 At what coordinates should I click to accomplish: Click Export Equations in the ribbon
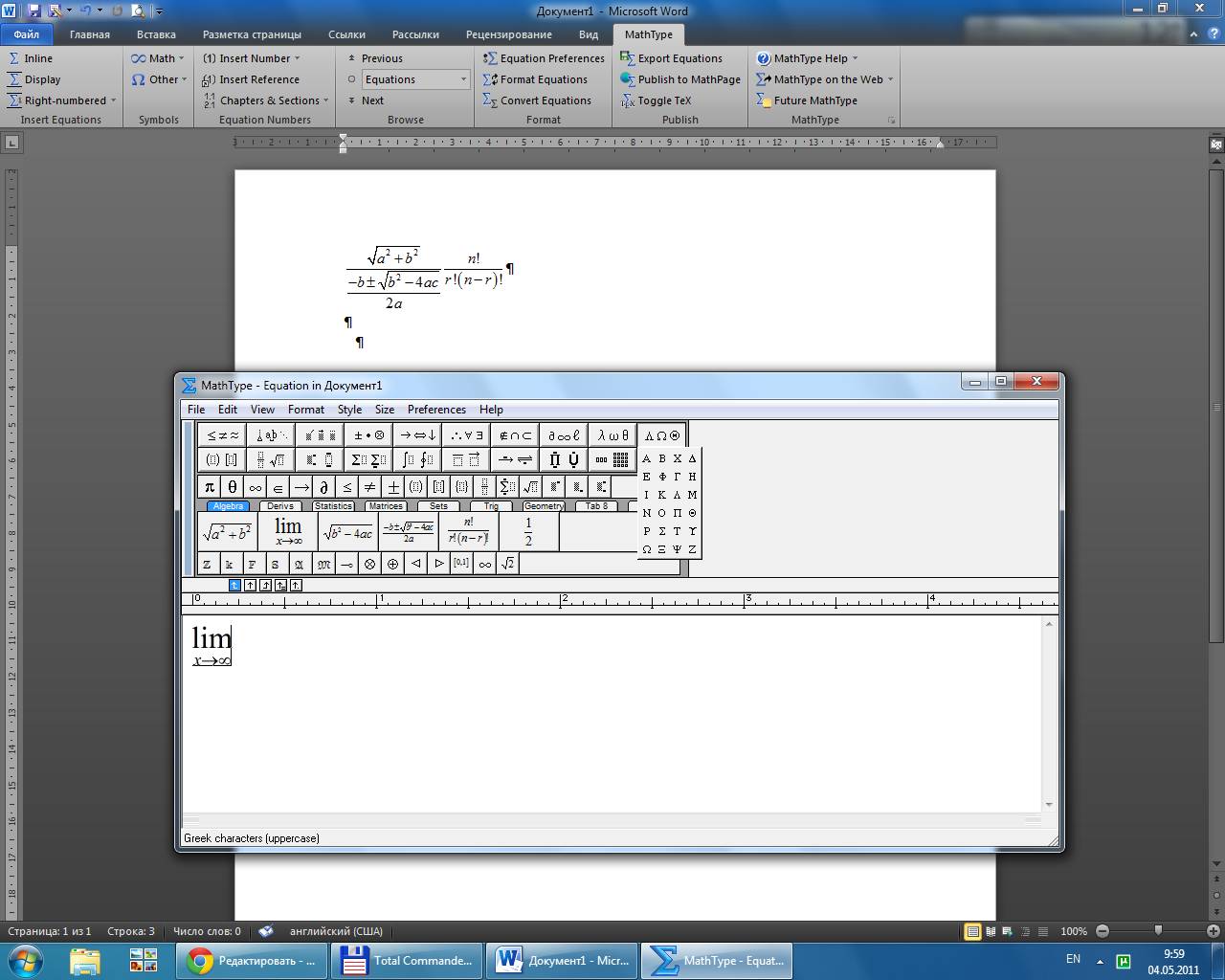pos(671,58)
